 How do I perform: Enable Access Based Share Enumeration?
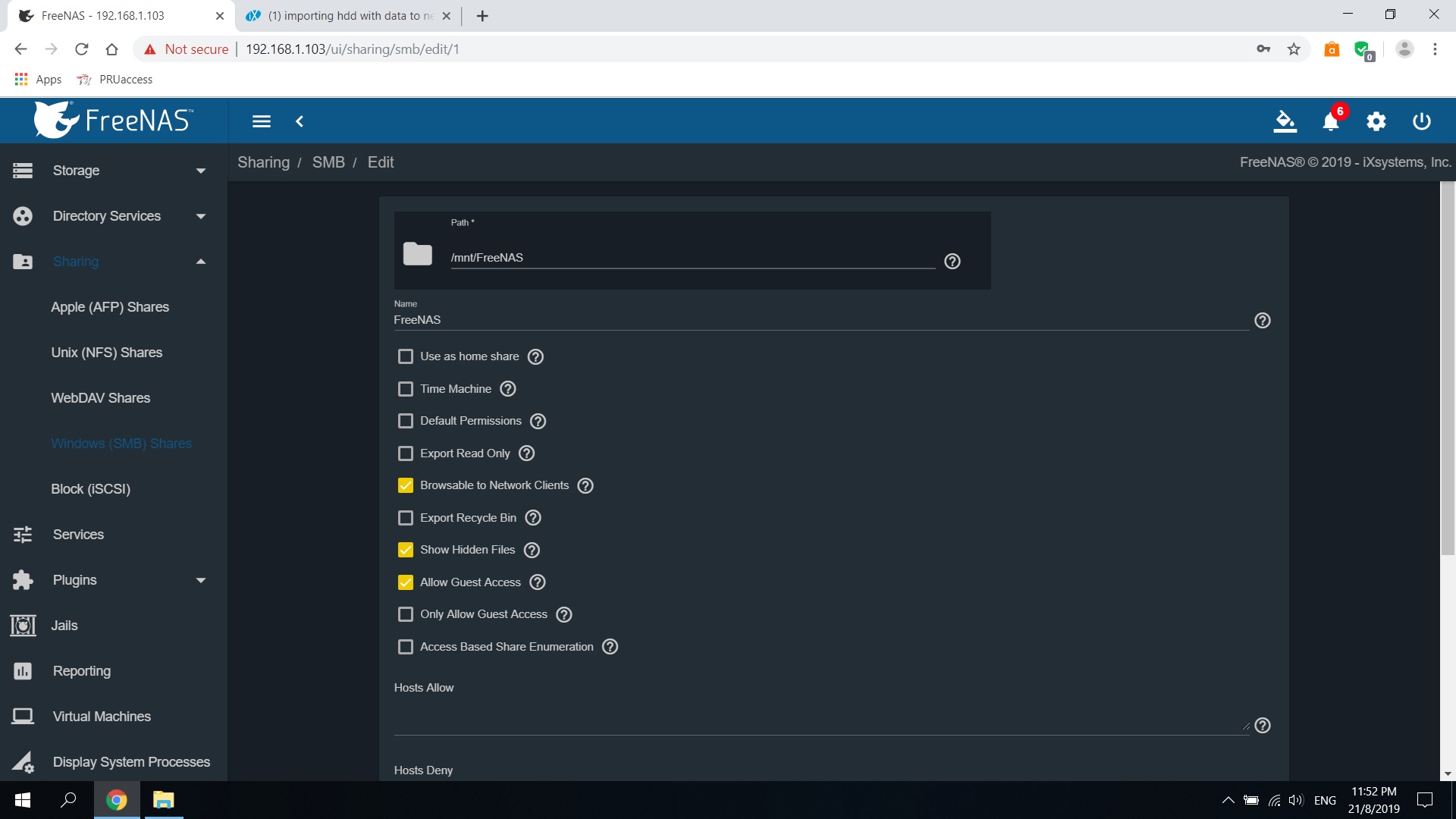coord(406,647)
